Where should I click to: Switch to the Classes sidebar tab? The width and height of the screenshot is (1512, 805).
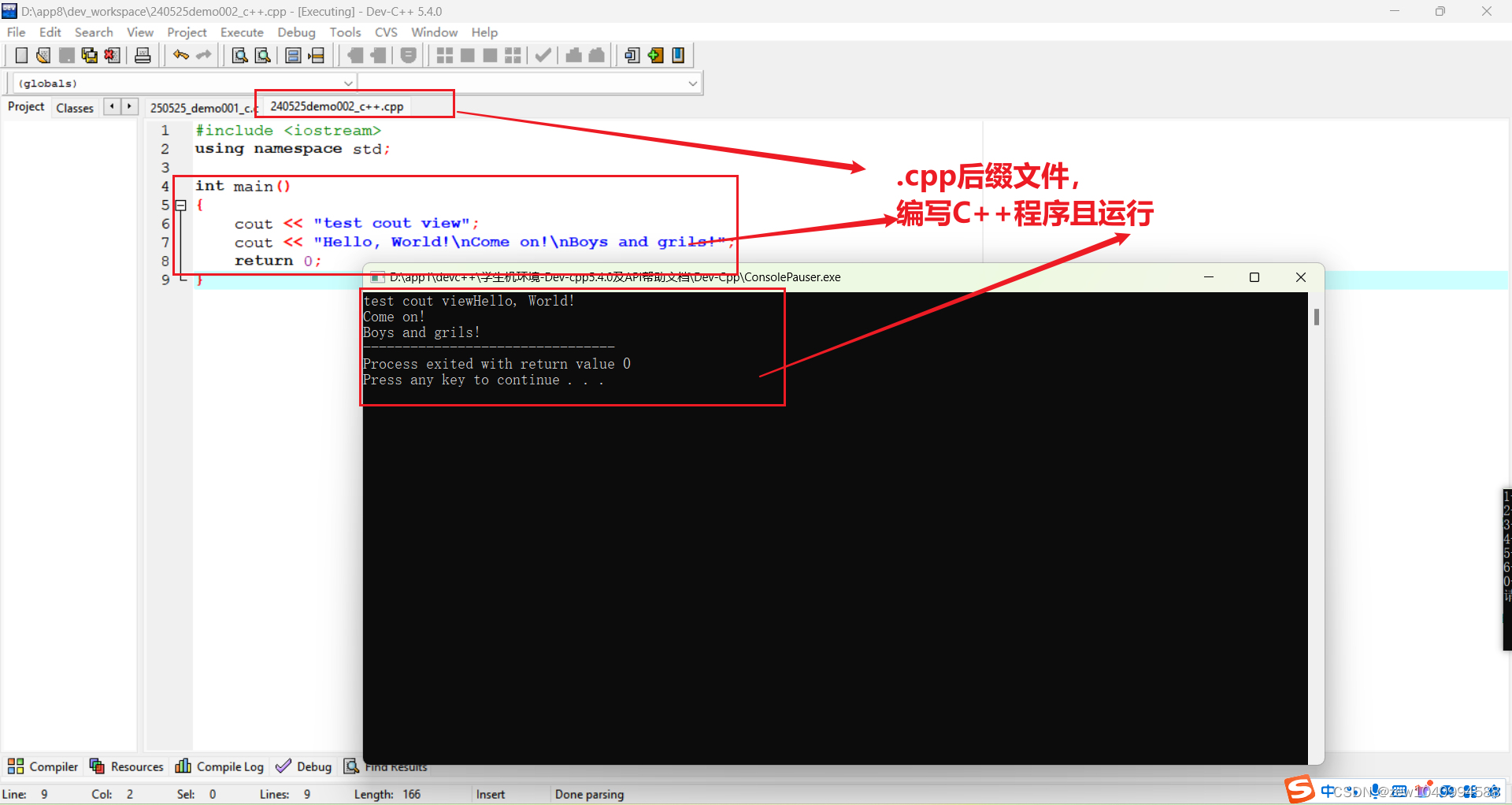coord(75,108)
